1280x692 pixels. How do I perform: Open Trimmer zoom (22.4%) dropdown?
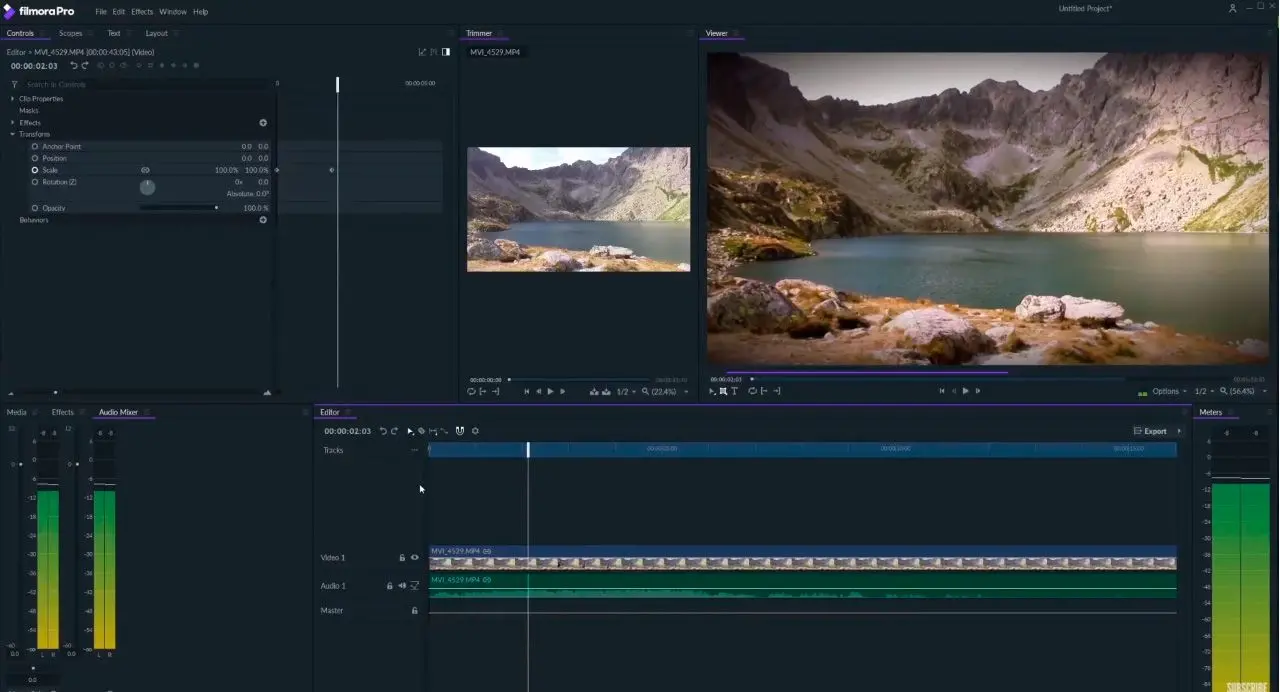tap(666, 392)
